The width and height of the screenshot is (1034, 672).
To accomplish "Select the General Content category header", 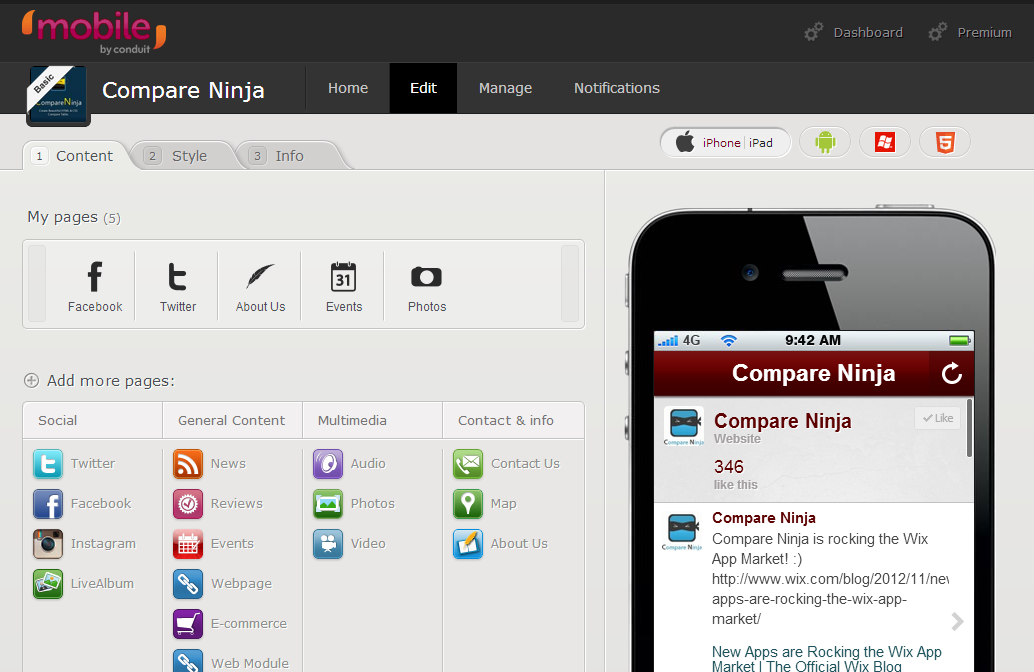I will (232, 421).
